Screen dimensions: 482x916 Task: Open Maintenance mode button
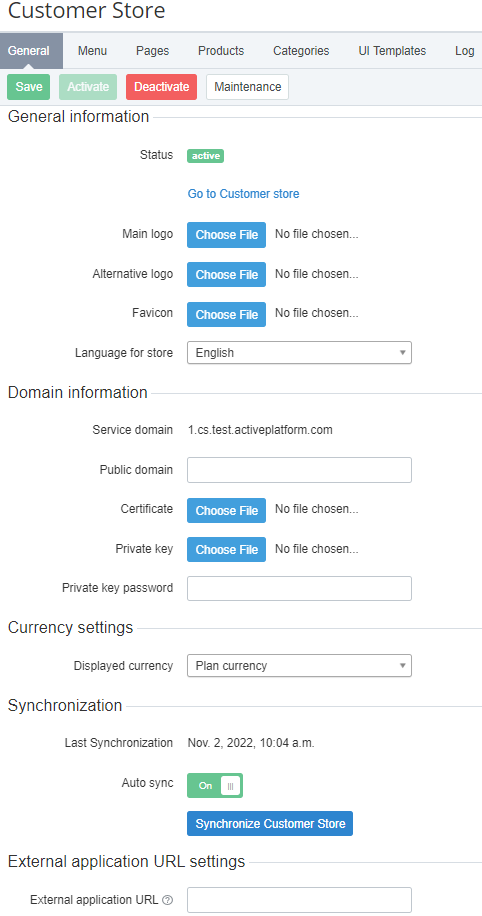point(248,87)
